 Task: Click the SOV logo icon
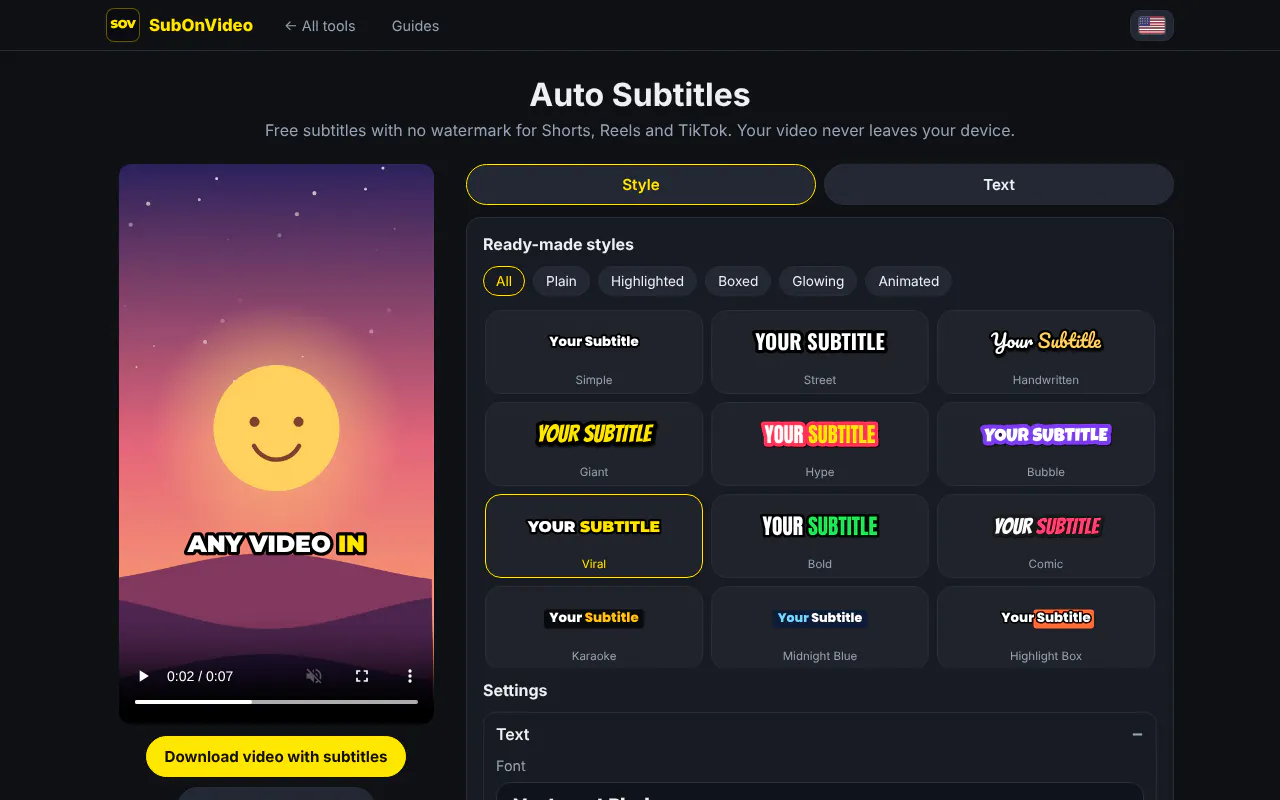coord(123,25)
